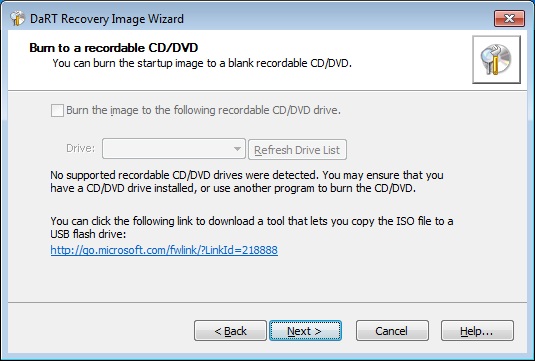Click the Refresh Drive List button
Image resolution: width=535 pixels, height=361 pixels.
(x=297, y=149)
